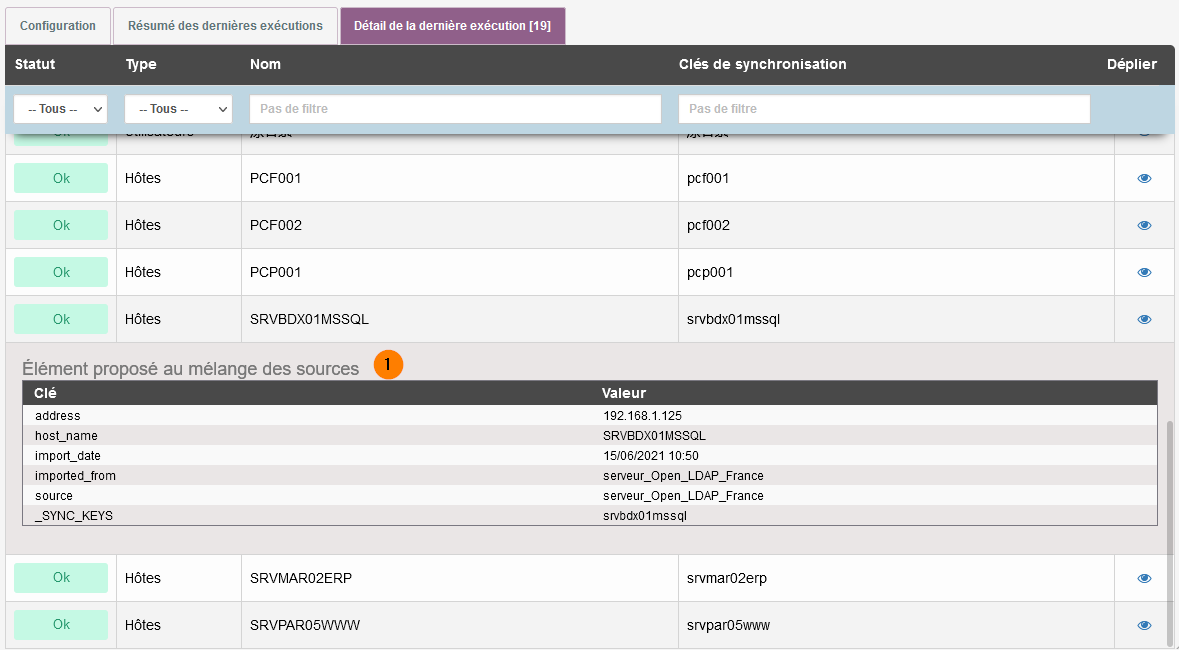1179x650 pixels.
Task: Toggle SRVMAR02ERP row details eye icon
Action: click(x=1144, y=578)
